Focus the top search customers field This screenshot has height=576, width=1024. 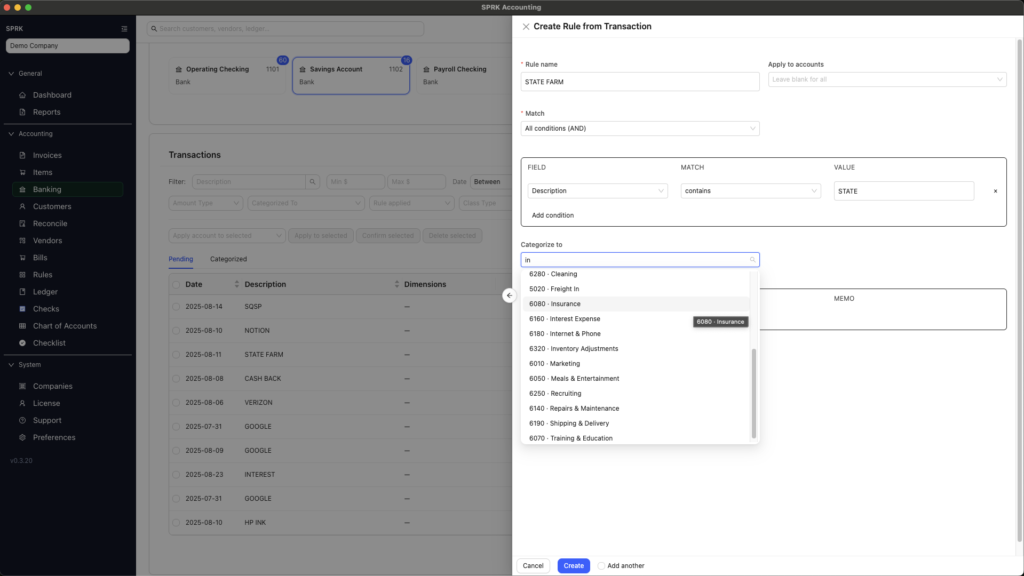pyautogui.click(x=285, y=29)
